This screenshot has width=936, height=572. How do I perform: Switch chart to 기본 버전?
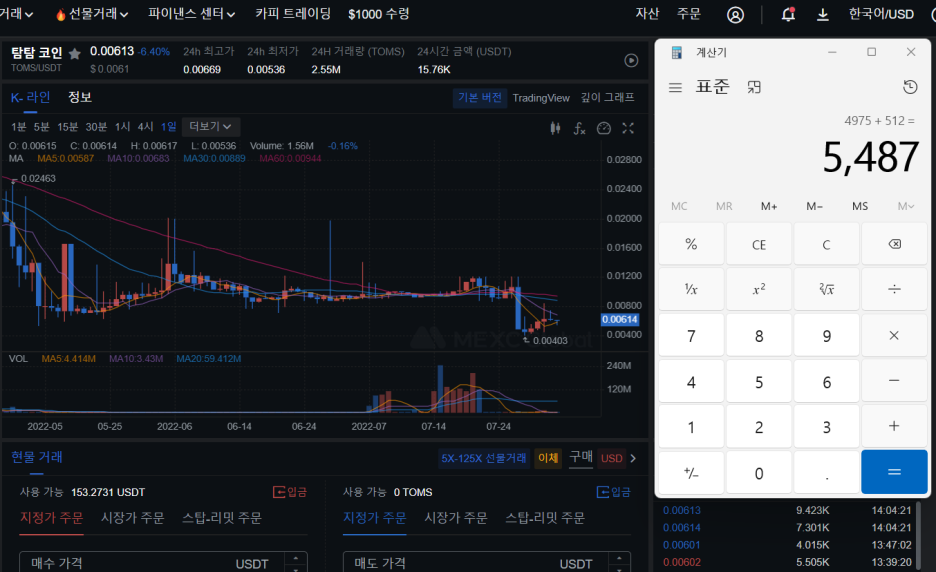(480, 97)
